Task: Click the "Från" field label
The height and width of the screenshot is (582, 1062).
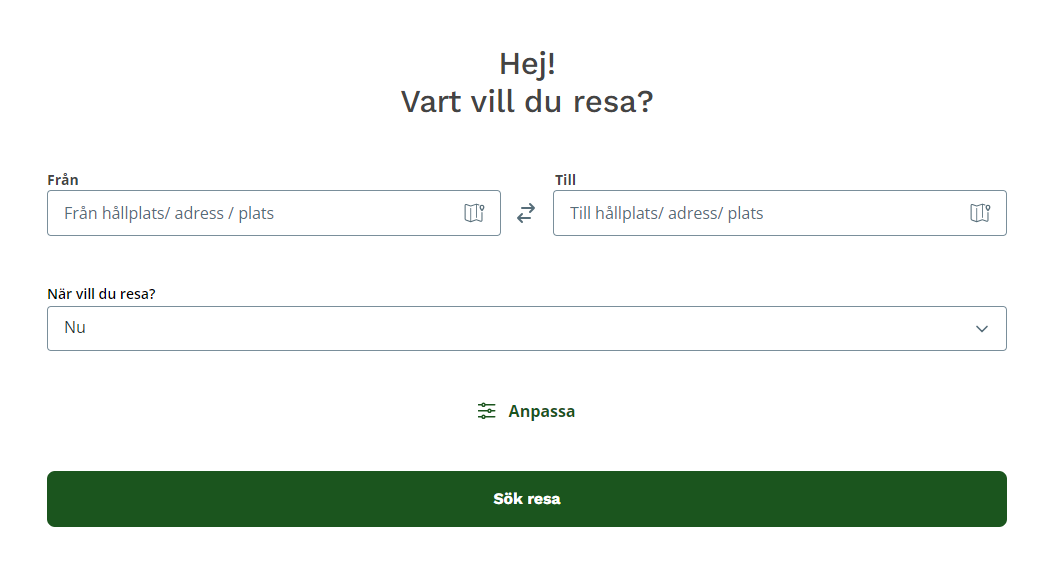Action: 63,180
